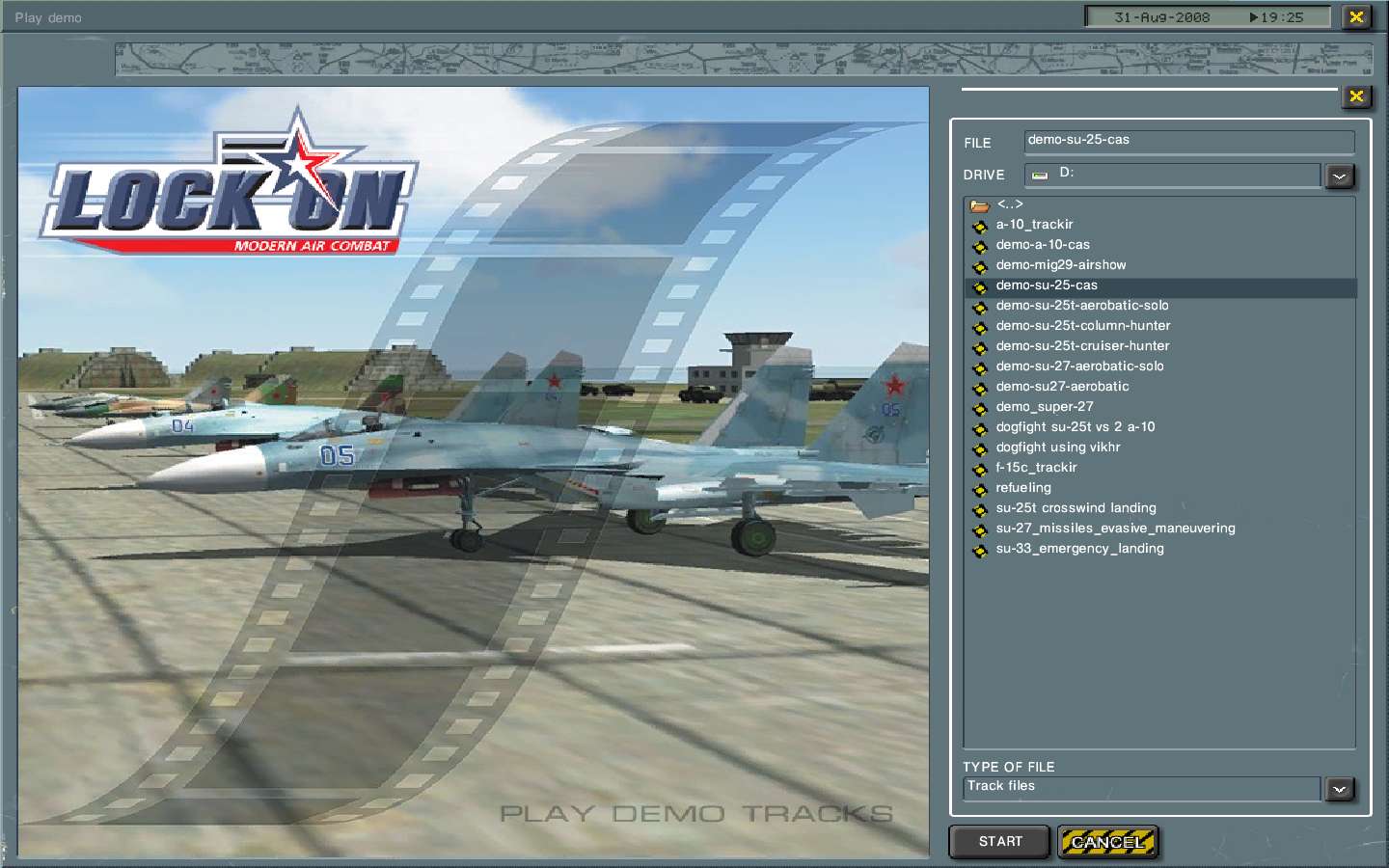This screenshot has width=1389, height=868.
Task: Click the track icon beside refueling
Action: tap(980, 490)
